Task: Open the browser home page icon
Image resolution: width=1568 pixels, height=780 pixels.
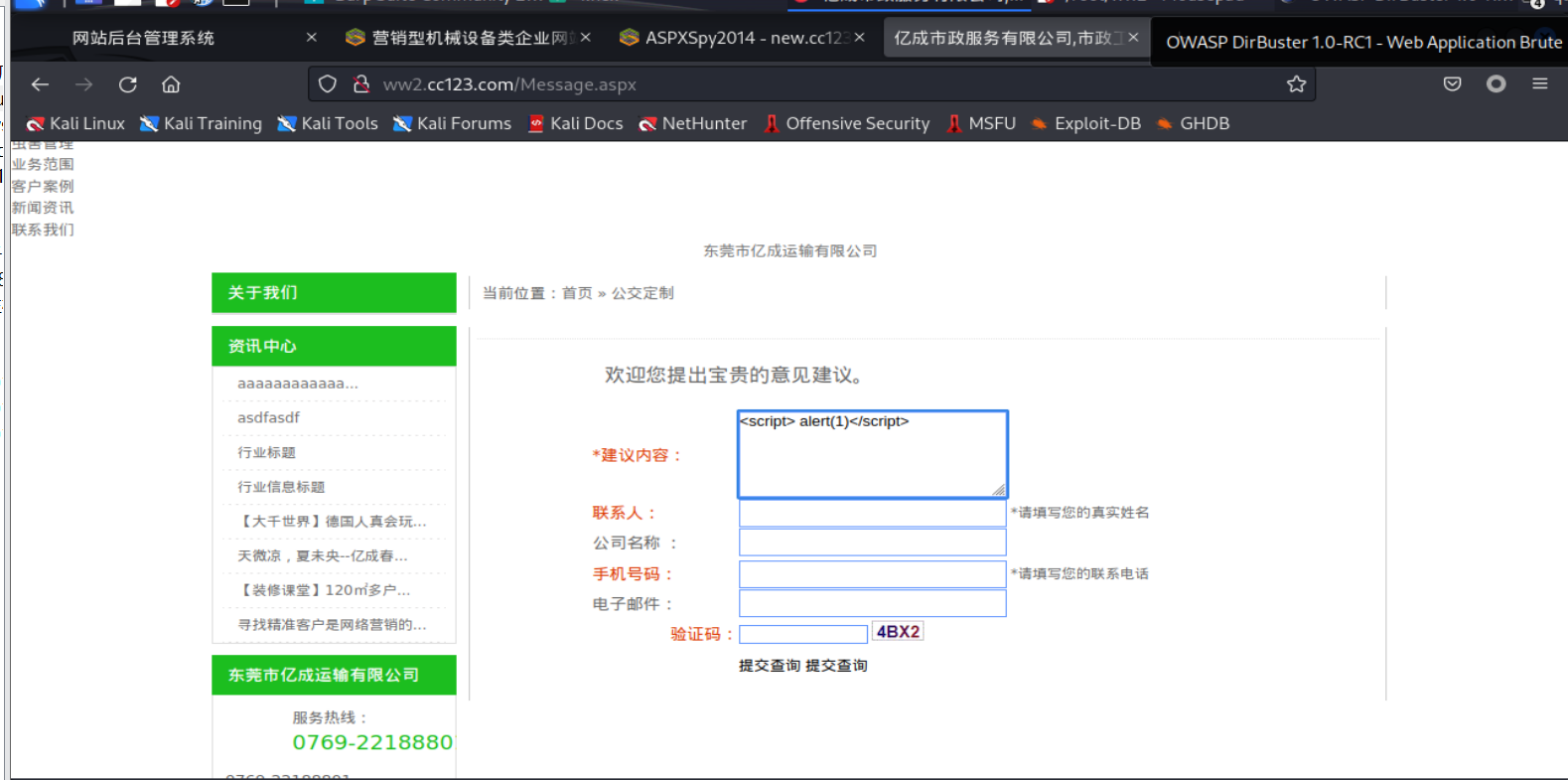Action: tap(171, 84)
